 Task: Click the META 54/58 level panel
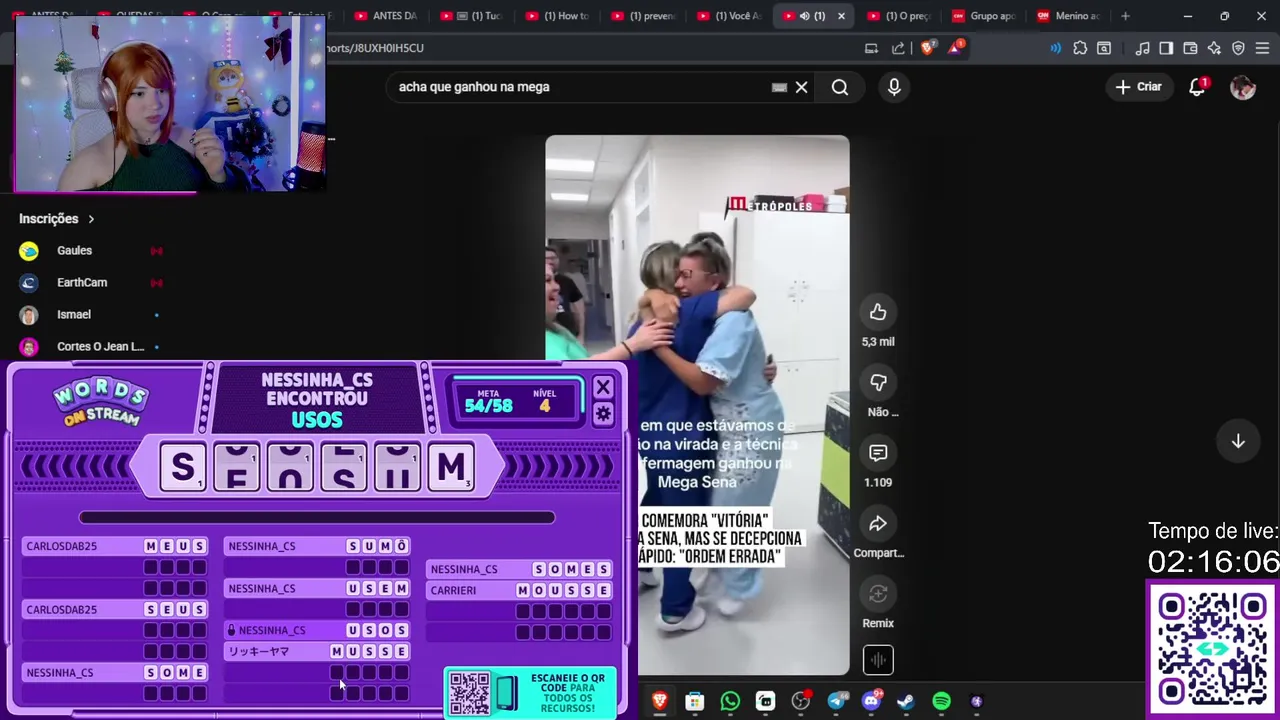[x=518, y=400]
